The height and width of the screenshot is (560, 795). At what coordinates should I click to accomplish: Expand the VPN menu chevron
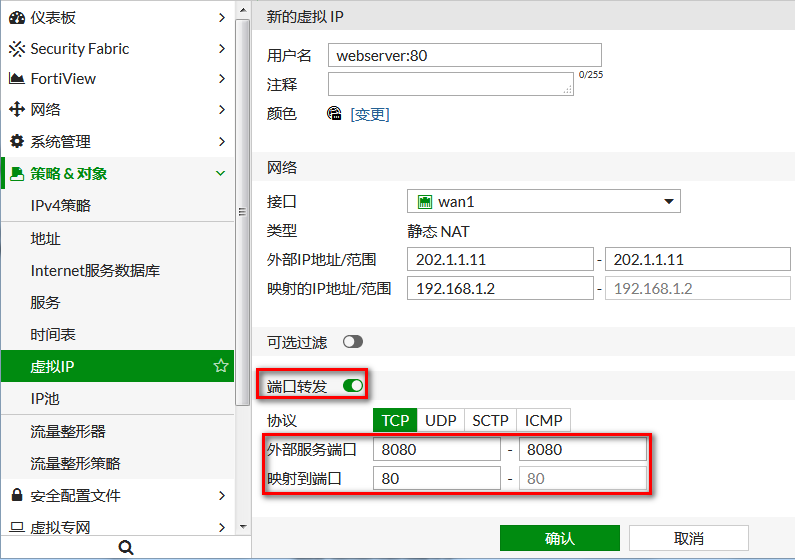tap(222, 528)
